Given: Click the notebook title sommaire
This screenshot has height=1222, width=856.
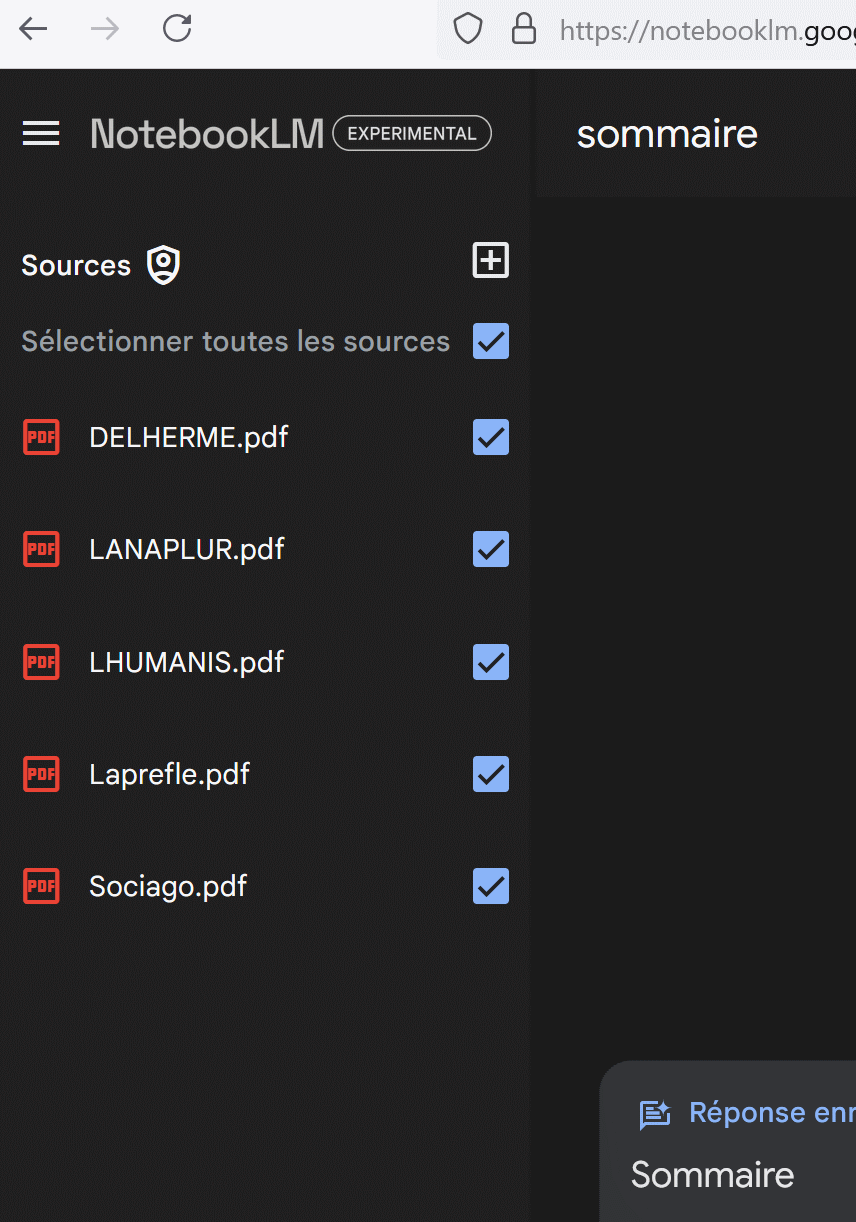Looking at the screenshot, I should pyautogui.click(x=667, y=134).
